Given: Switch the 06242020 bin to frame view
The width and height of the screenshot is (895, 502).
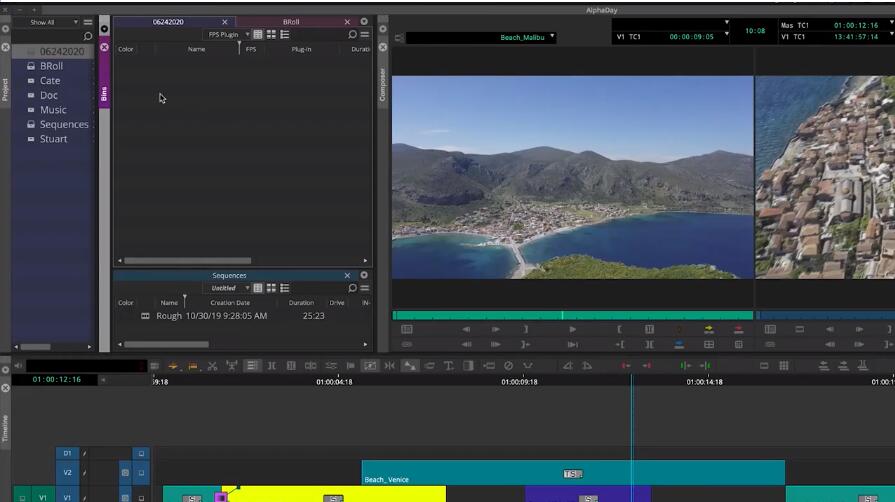Looking at the screenshot, I should [271, 35].
